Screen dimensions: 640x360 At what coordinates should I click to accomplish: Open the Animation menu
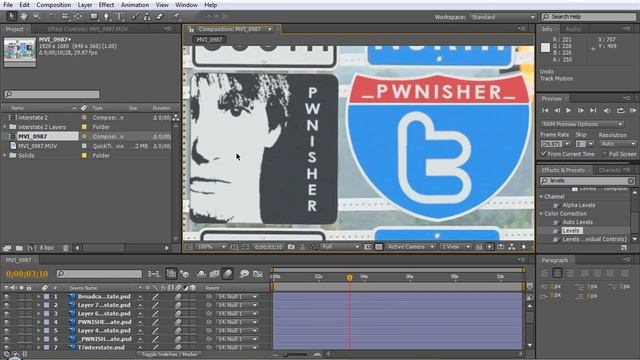(x=135, y=5)
